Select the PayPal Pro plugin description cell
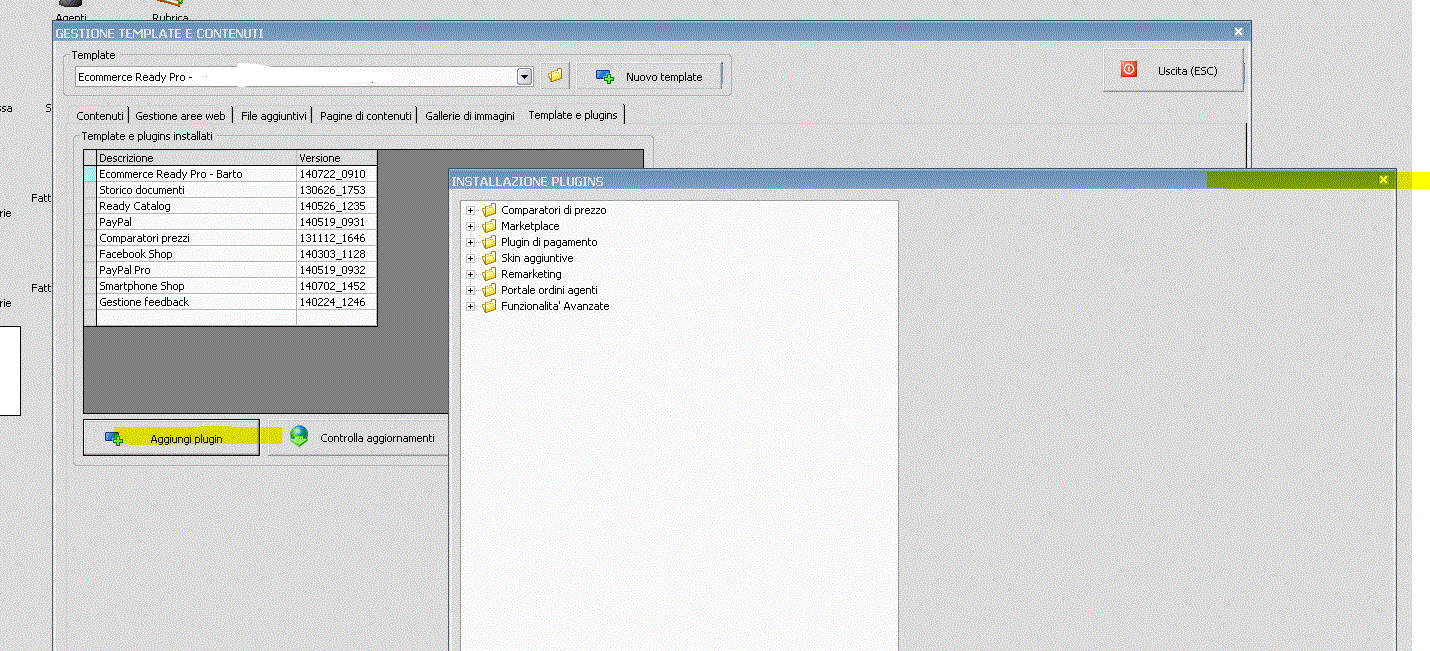1430x651 pixels. [x=197, y=270]
